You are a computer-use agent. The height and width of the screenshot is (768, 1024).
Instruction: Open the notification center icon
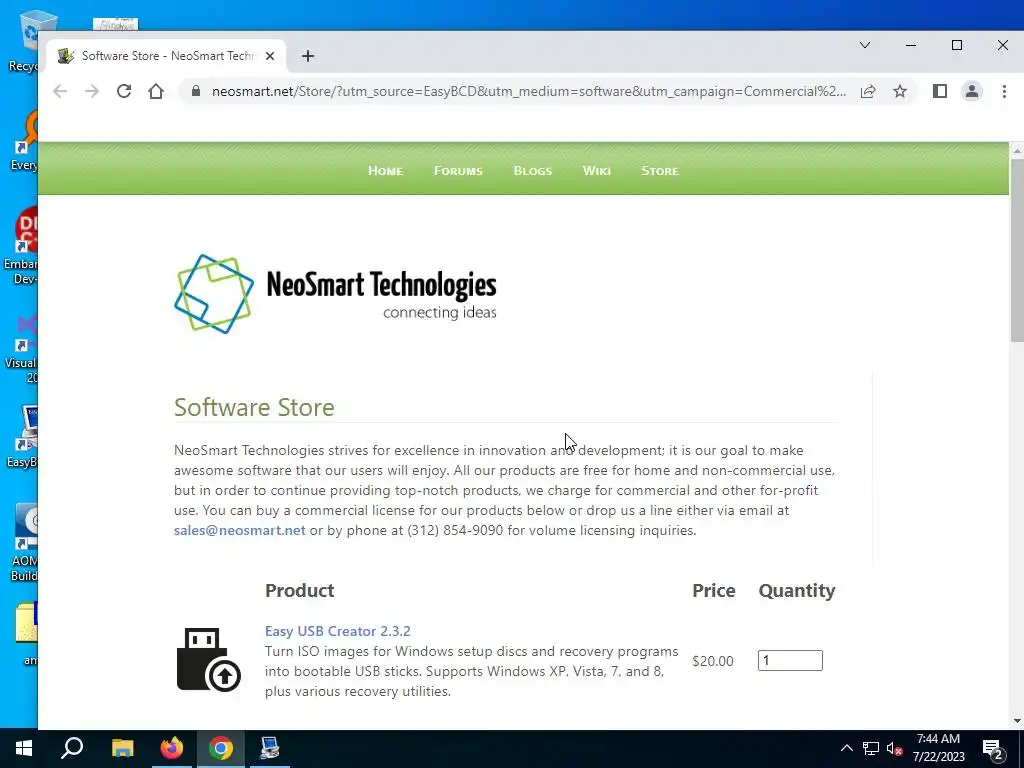click(993, 748)
